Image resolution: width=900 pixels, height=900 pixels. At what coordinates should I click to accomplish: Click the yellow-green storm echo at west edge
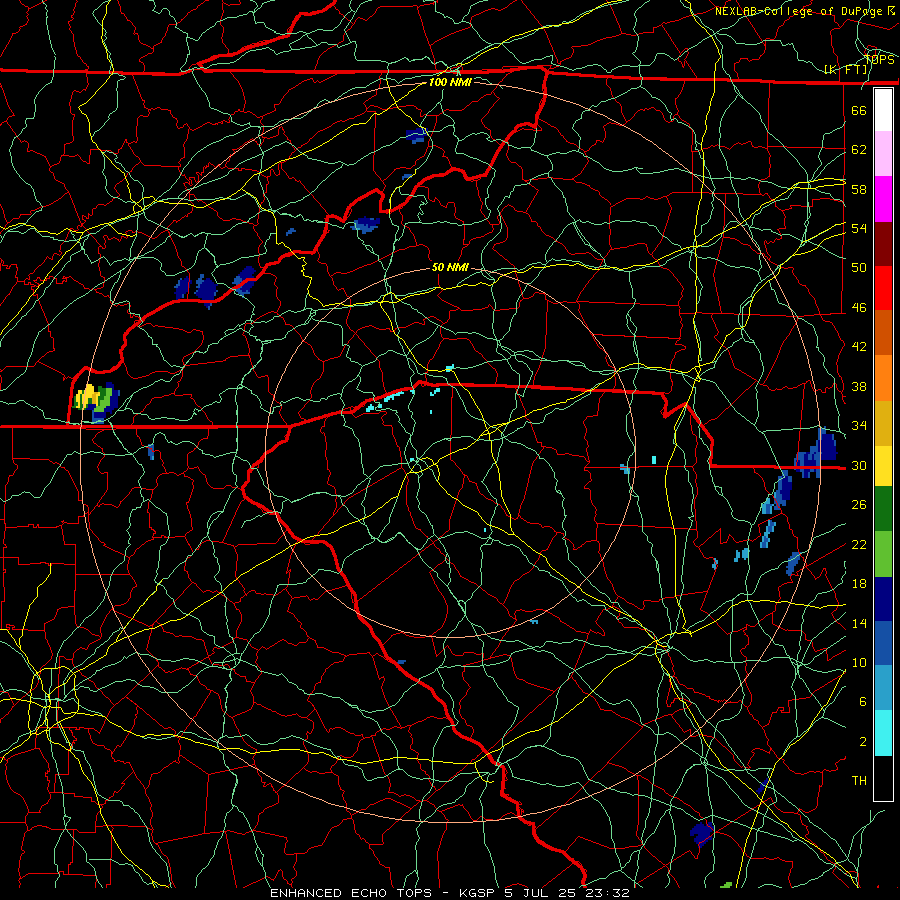pyautogui.click(x=97, y=401)
